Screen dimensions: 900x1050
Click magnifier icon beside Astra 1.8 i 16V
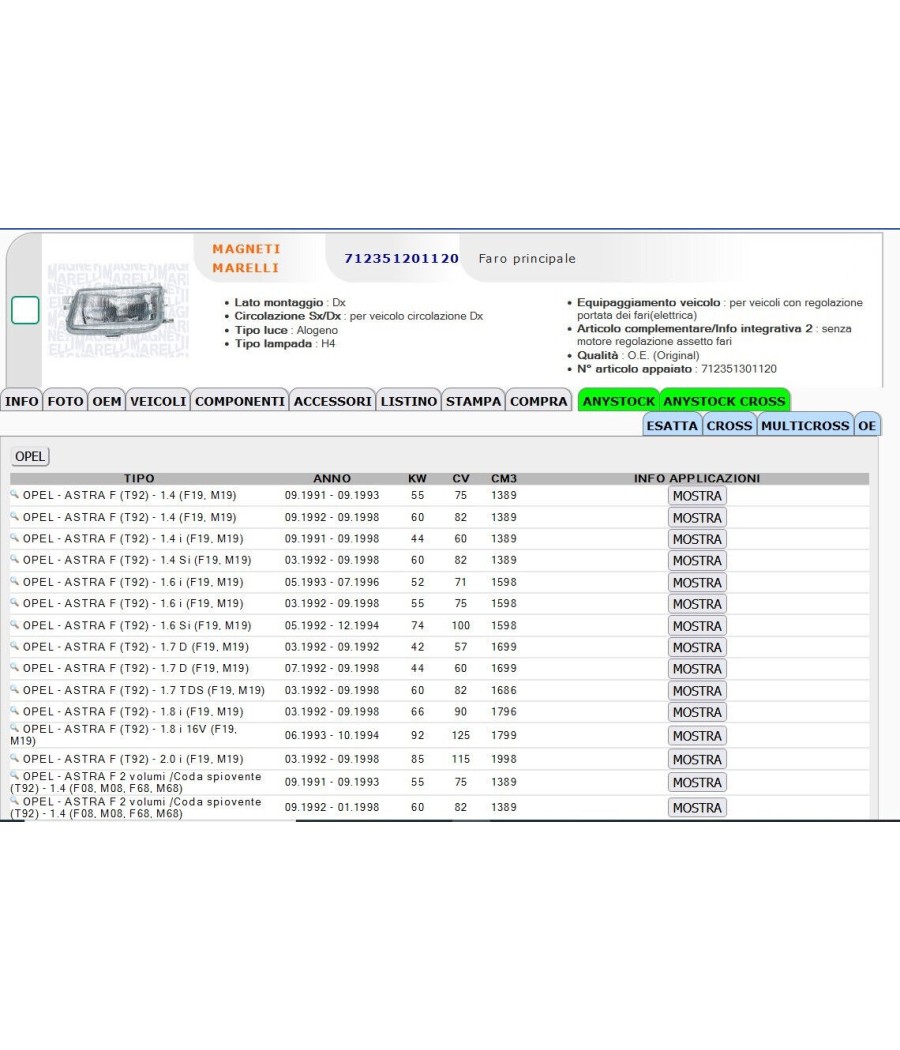15,728
